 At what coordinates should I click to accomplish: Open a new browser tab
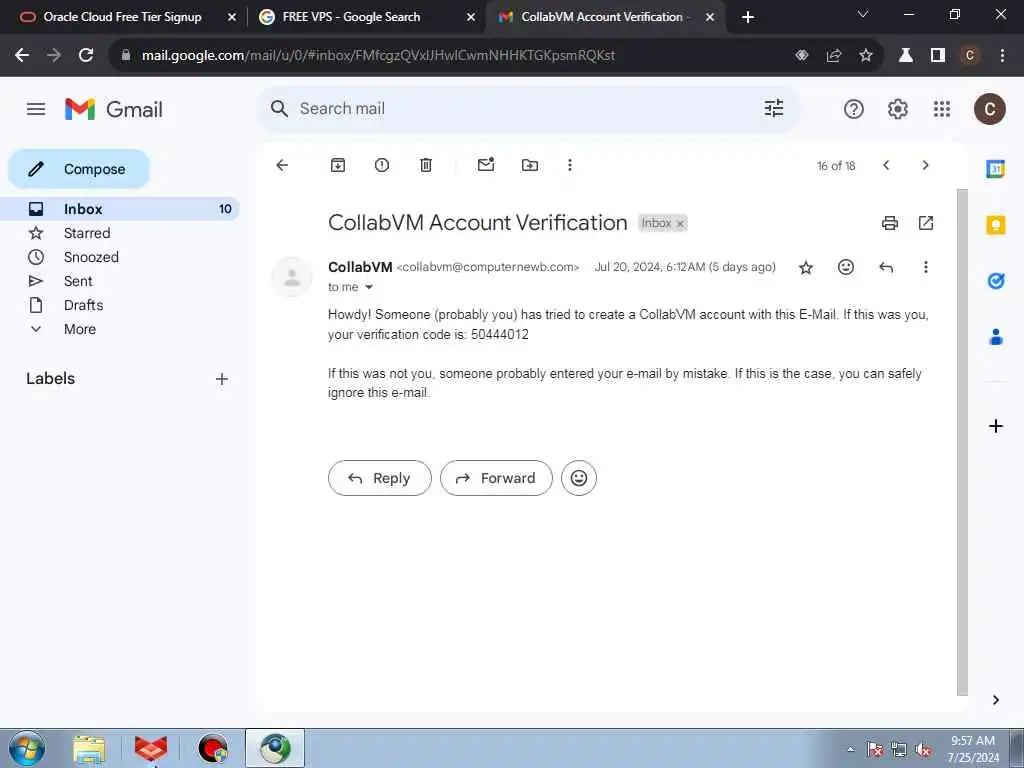(x=748, y=18)
